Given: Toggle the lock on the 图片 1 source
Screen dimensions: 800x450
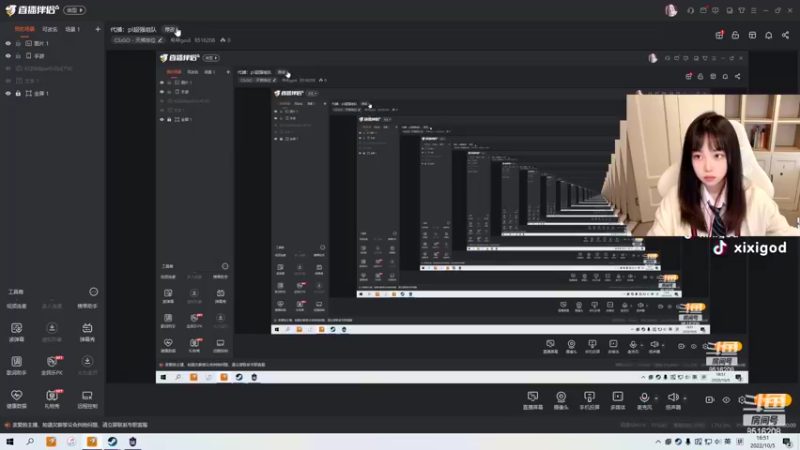Looking at the screenshot, I should (18, 43).
